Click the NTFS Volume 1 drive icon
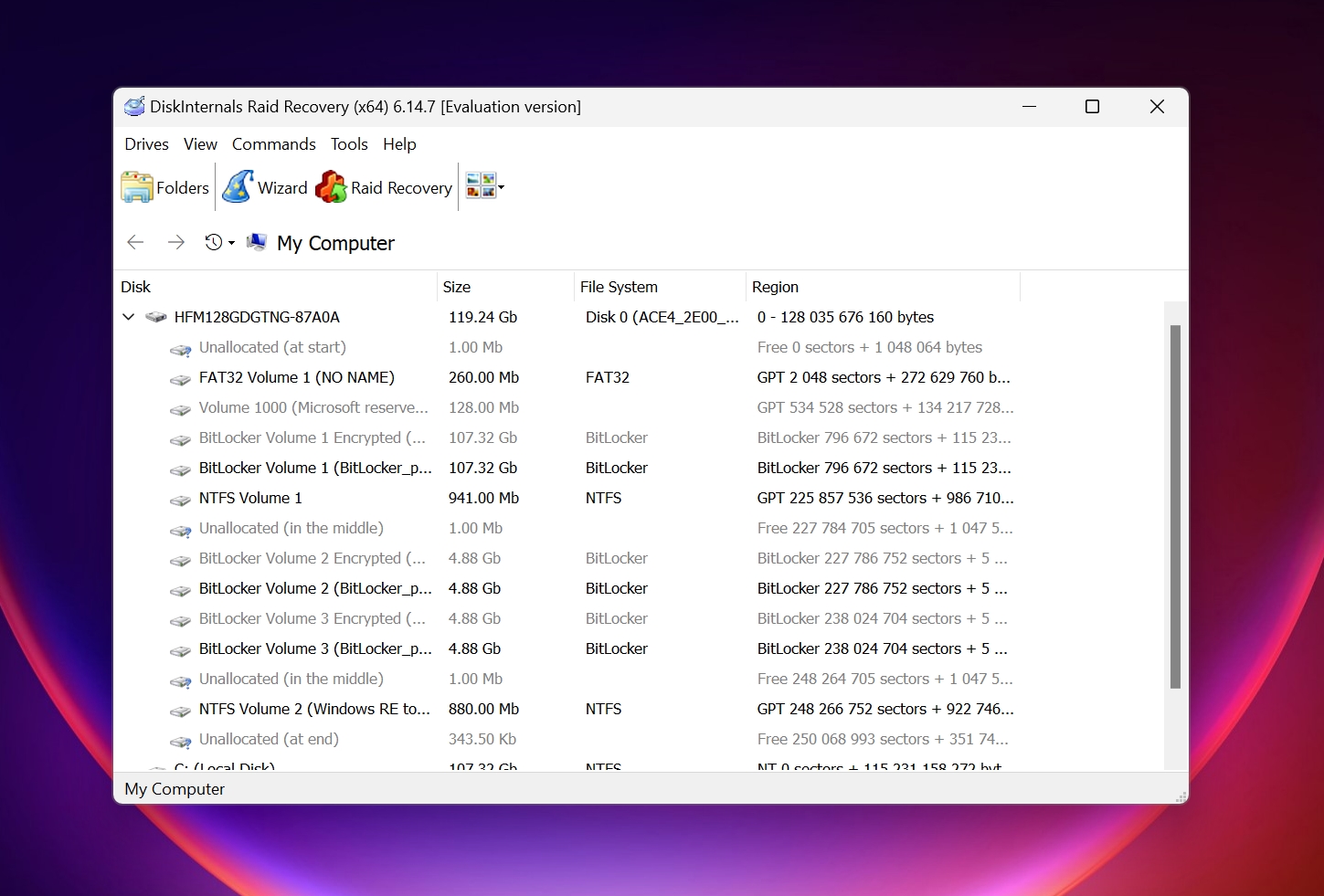Image resolution: width=1324 pixels, height=896 pixels. 181,499
